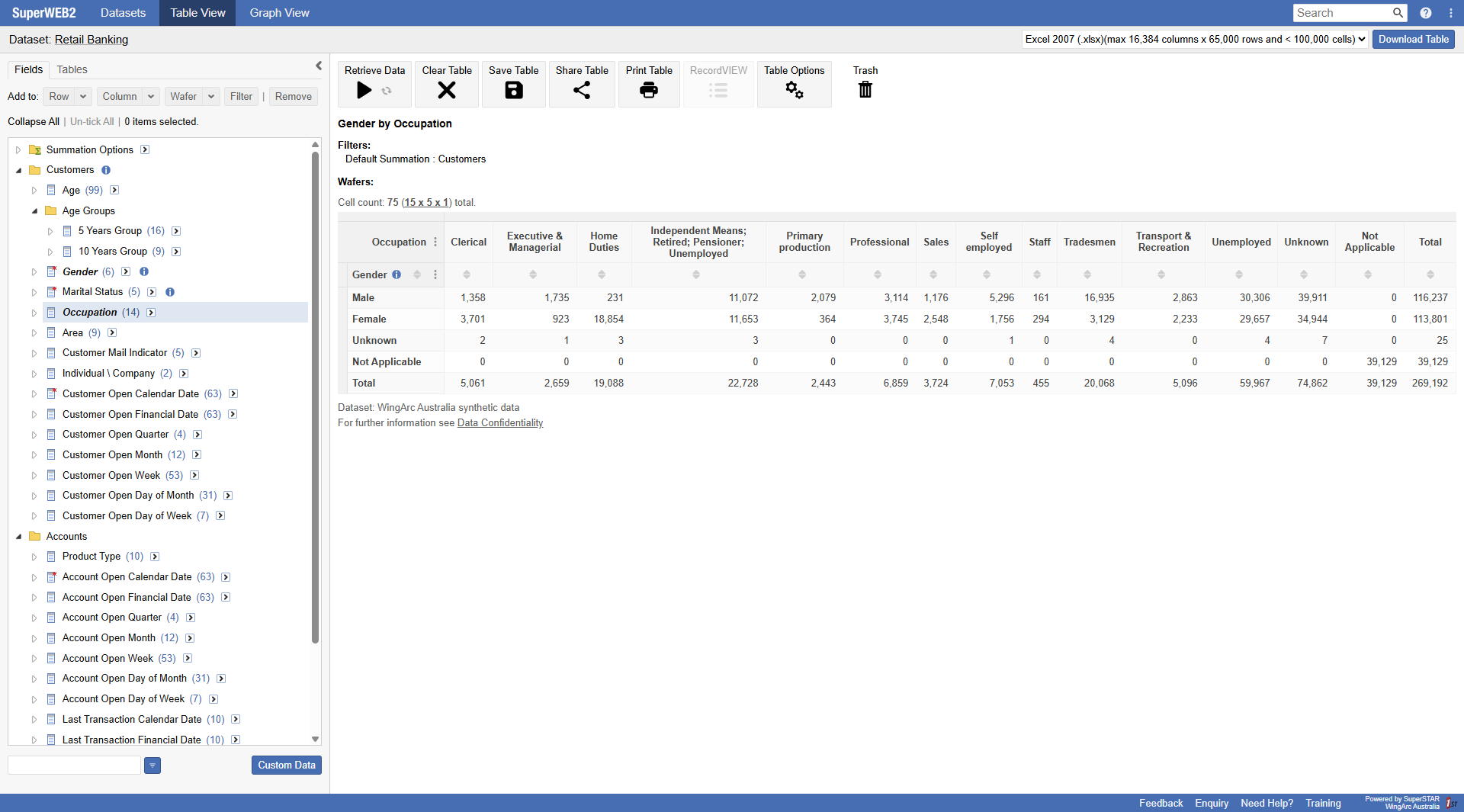Open the Data Confidentiality link
Image resolution: width=1464 pixels, height=812 pixels.
point(499,422)
